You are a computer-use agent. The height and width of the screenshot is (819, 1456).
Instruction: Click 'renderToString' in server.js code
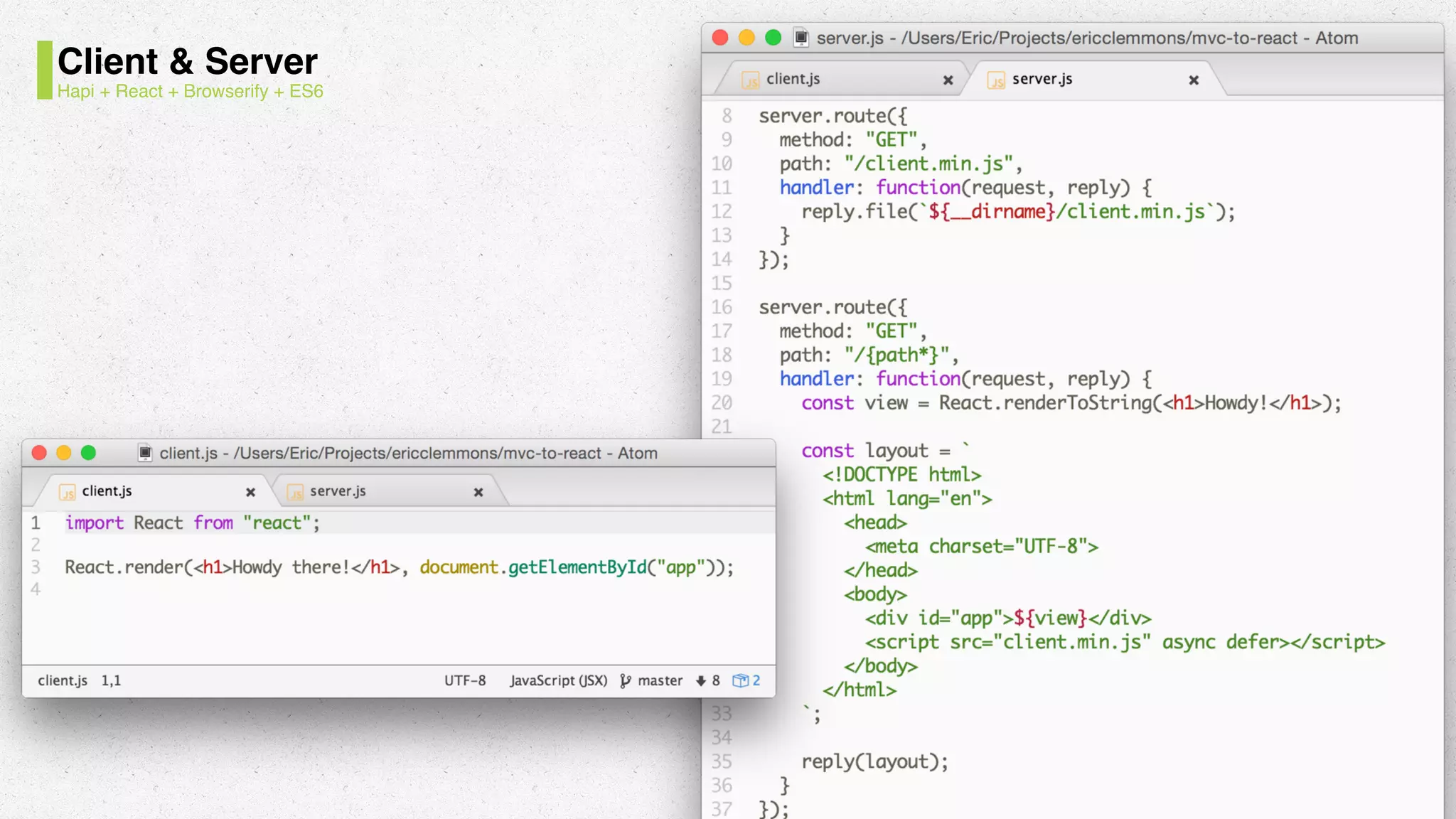[1078, 403]
